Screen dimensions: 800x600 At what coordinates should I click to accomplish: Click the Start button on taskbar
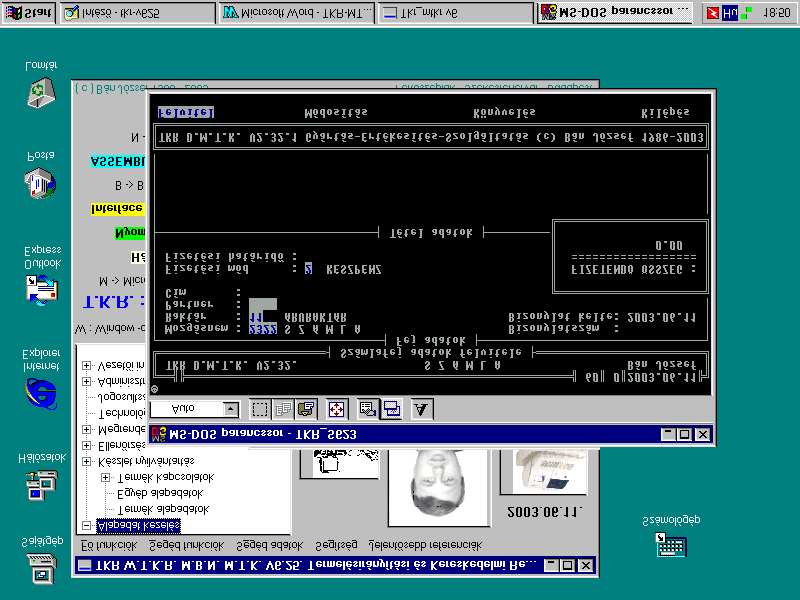[29, 13]
